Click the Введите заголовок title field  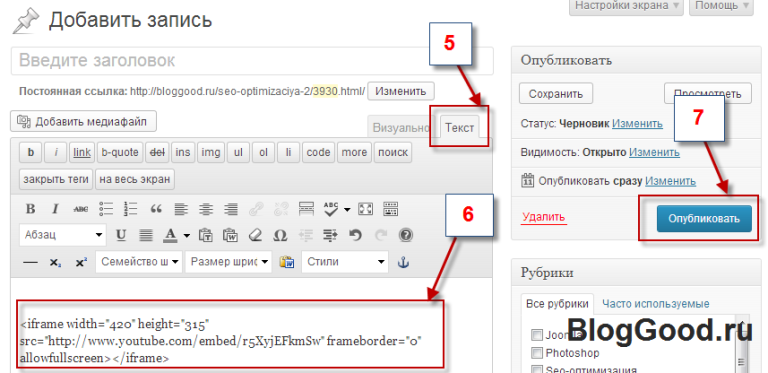(252, 61)
